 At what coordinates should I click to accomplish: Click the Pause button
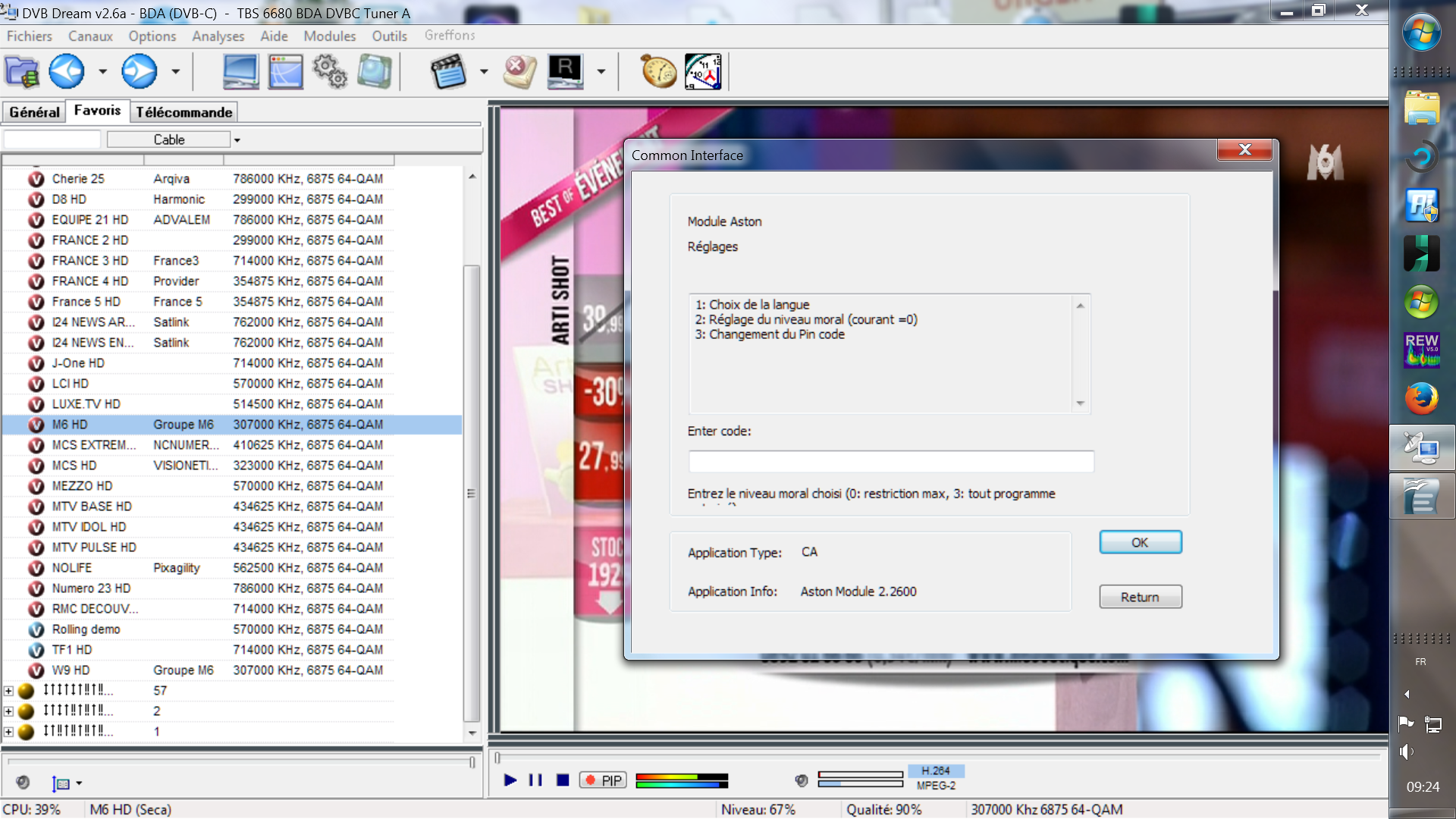pos(535,780)
